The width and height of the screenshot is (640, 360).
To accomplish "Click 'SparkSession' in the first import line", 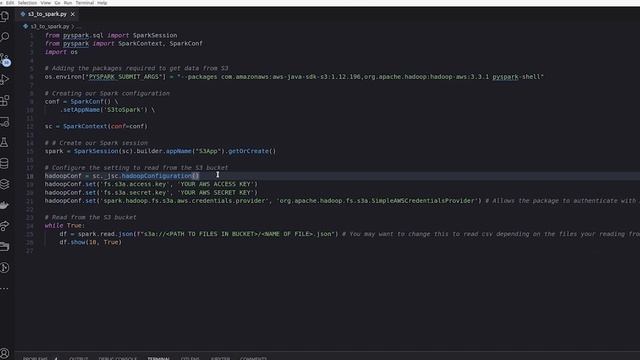I will 155,36.
